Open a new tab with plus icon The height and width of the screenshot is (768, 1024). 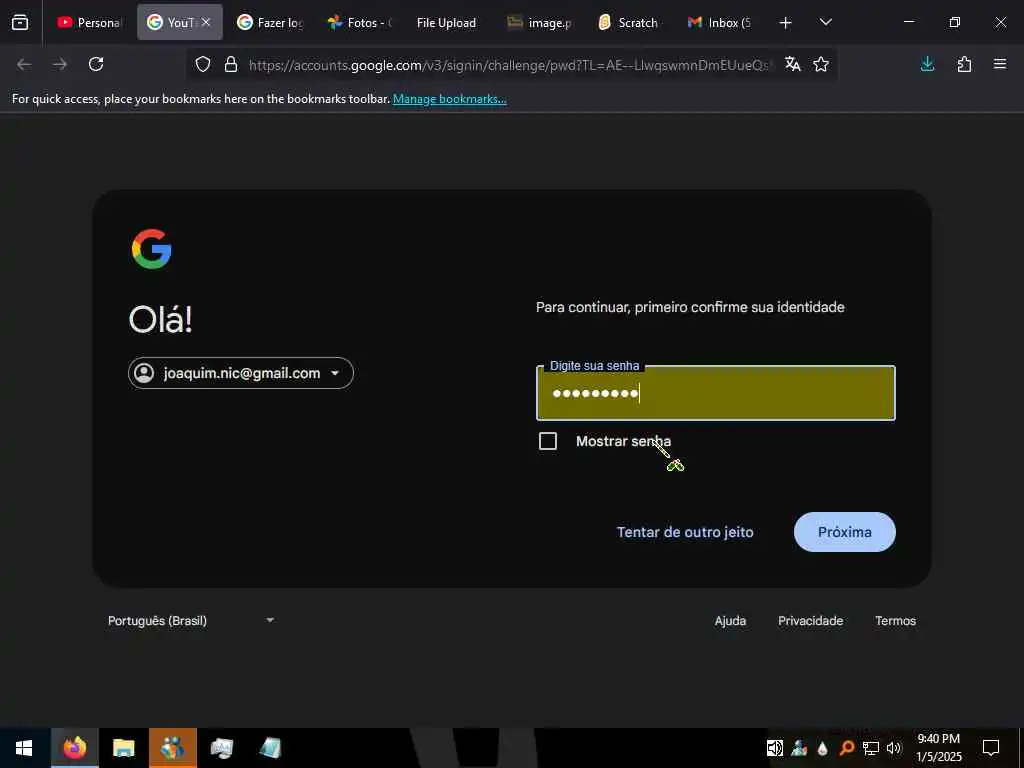click(786, 23)
